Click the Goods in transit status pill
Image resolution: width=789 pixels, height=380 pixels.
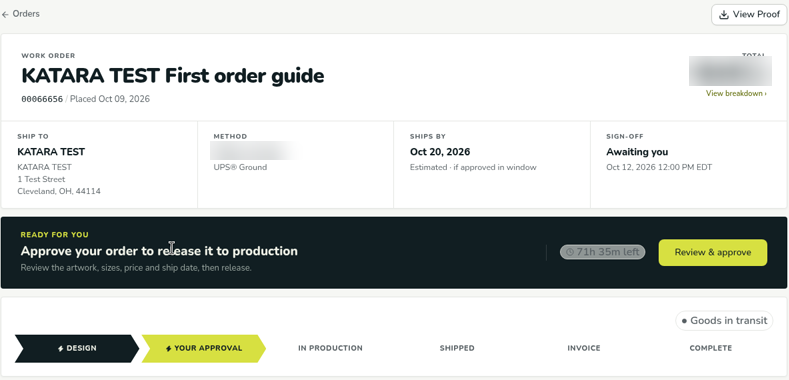tap(724, 321)
